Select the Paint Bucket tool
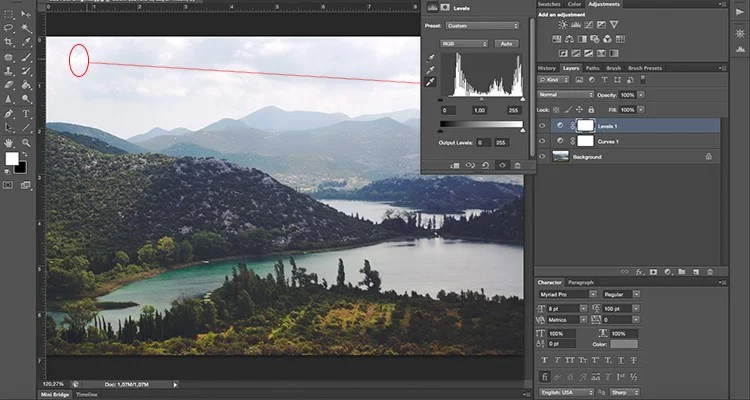 tap(26, 85)
